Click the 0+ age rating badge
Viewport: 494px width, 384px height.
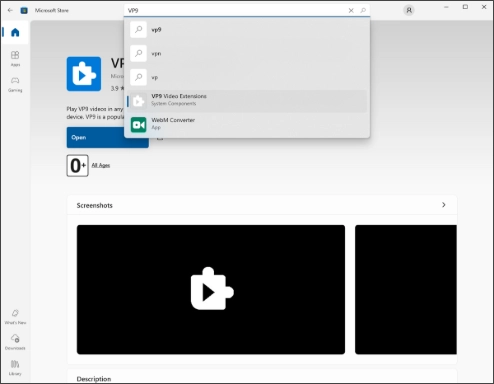(77, 165)
